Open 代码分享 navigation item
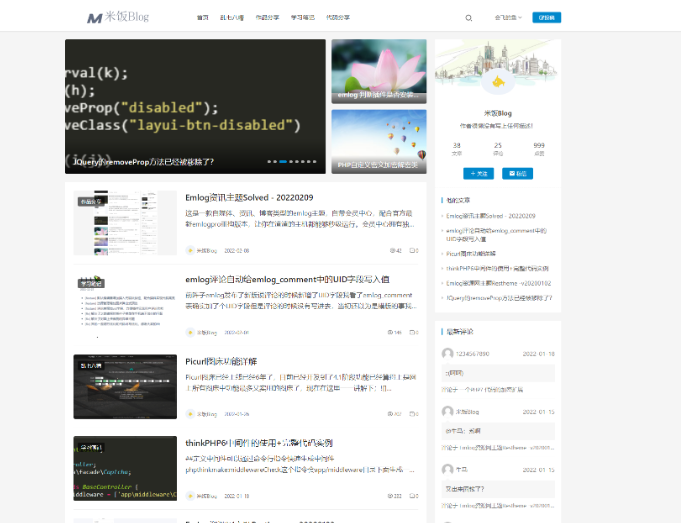The image size is (681, 523). (338, 18)
